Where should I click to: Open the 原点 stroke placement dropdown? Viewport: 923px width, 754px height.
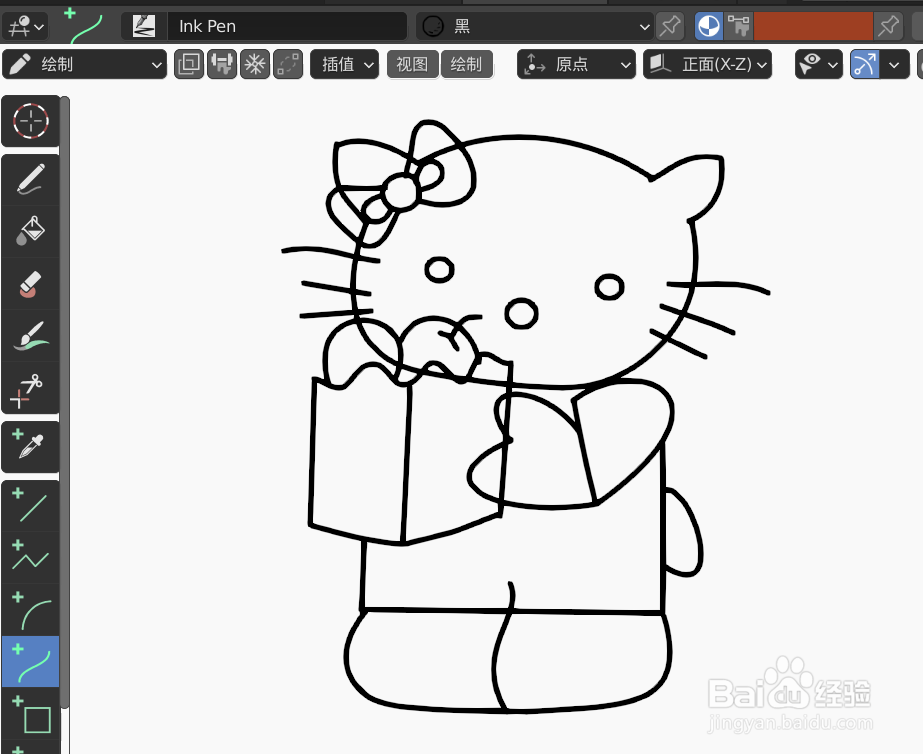[576, 64]
